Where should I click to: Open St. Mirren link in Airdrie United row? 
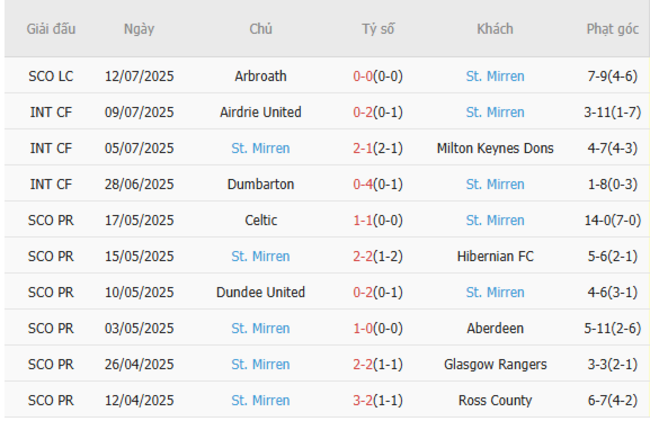495,112
